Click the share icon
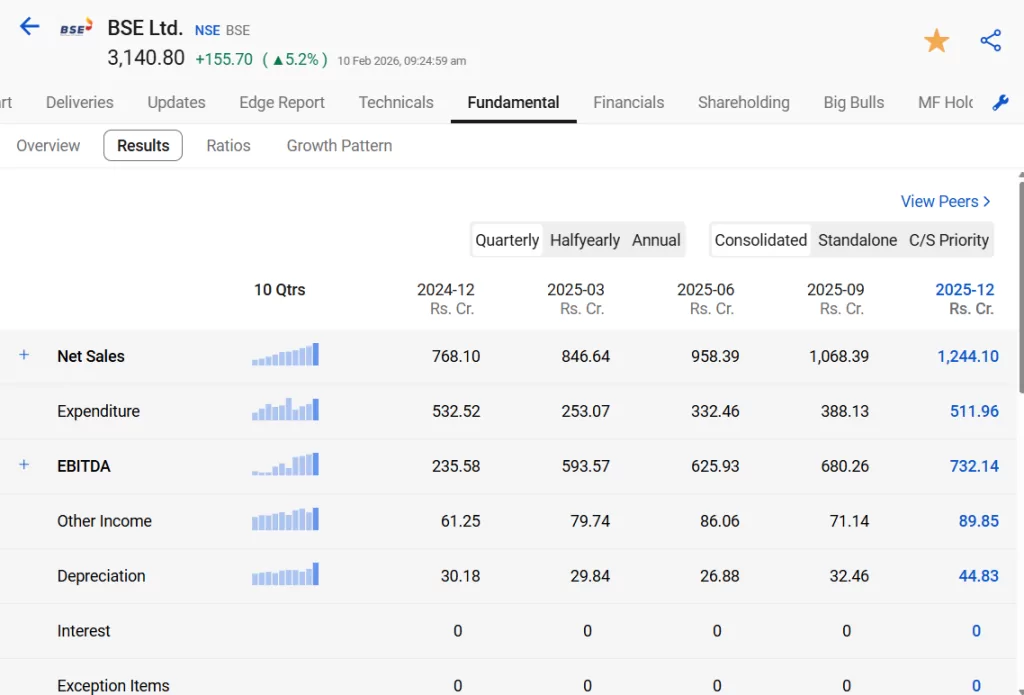The width and height of the screenshot is (1024, 695). (x=990, y=41)
